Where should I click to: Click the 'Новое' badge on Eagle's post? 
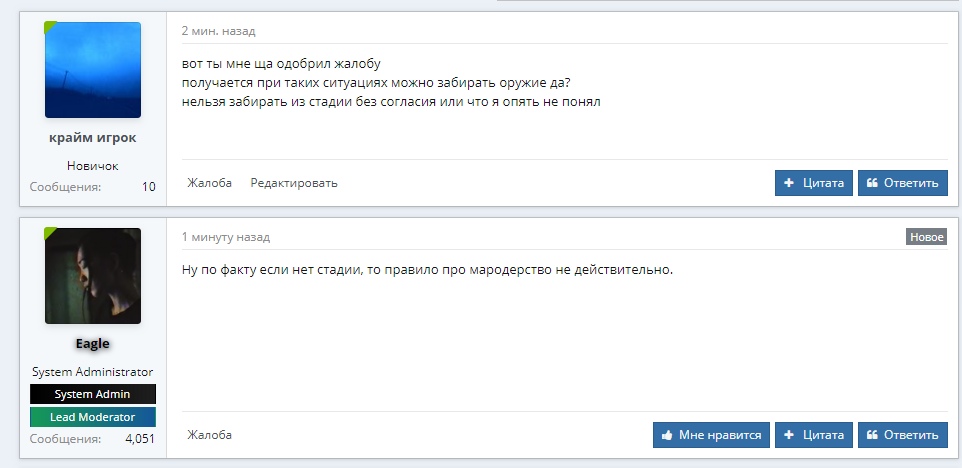pyautogui.click(x=926, y=237)
